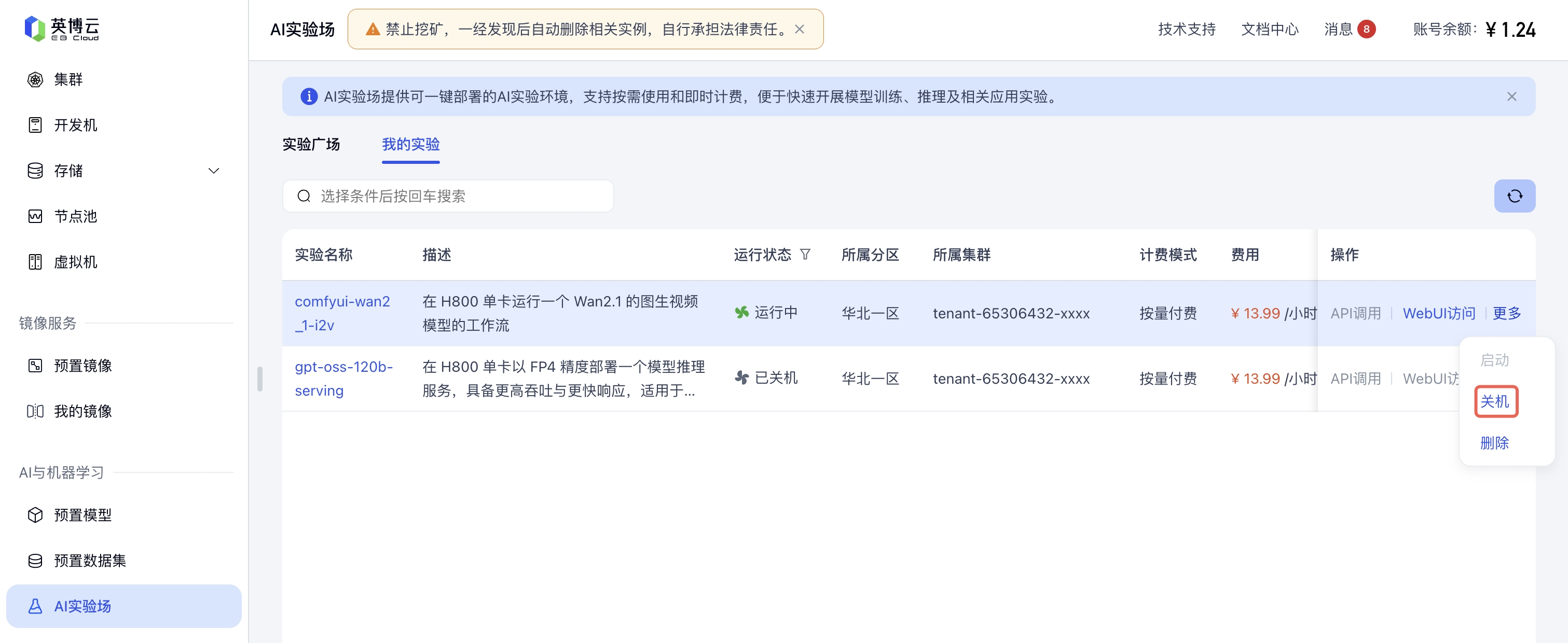Open the 运行状态 filter funnel

click(x=805, y=254)
